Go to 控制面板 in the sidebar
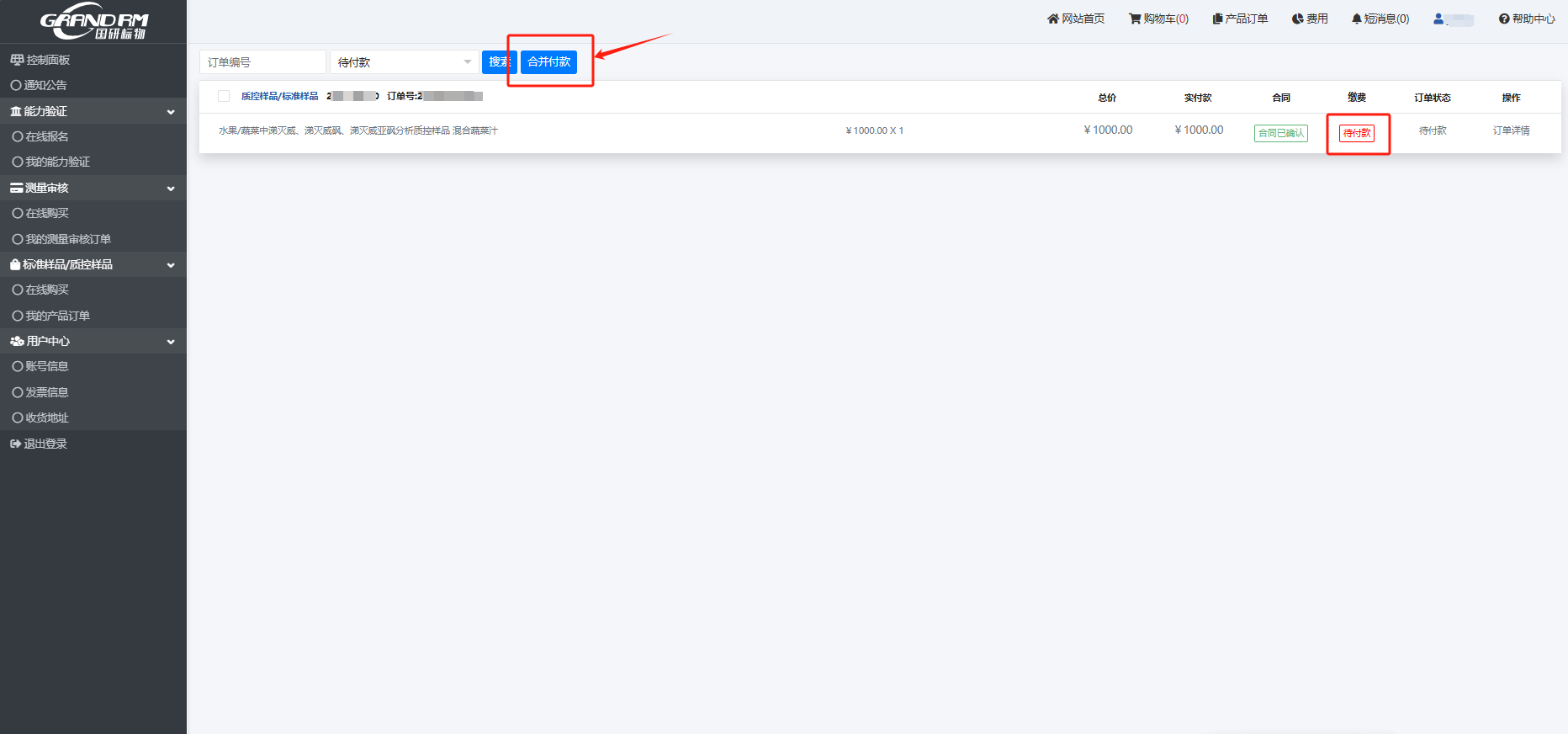Image resolution: width=1568 pixels, height=734 pixels. coord(47,60)
